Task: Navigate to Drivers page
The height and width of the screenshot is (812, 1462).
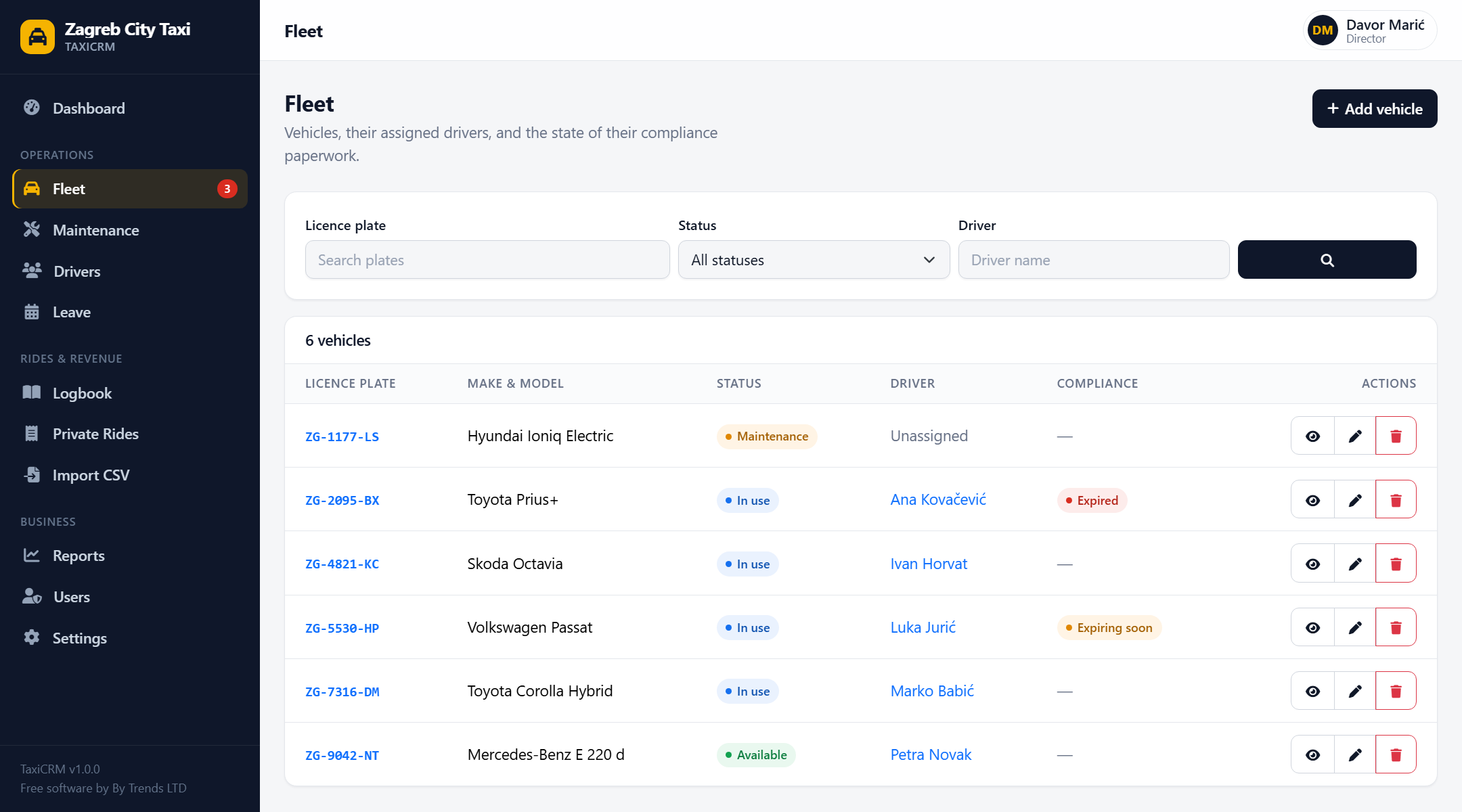Action: coord(130,271)
